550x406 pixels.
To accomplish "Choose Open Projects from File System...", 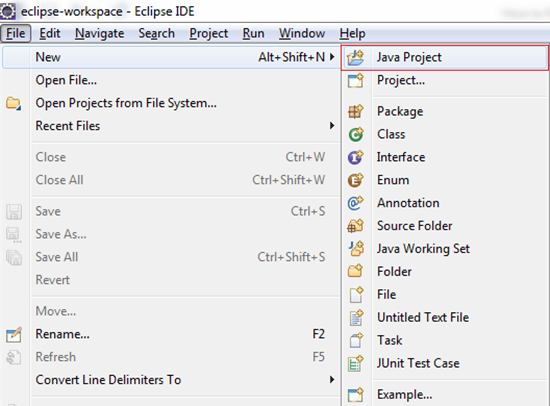I will click(171, 103).
